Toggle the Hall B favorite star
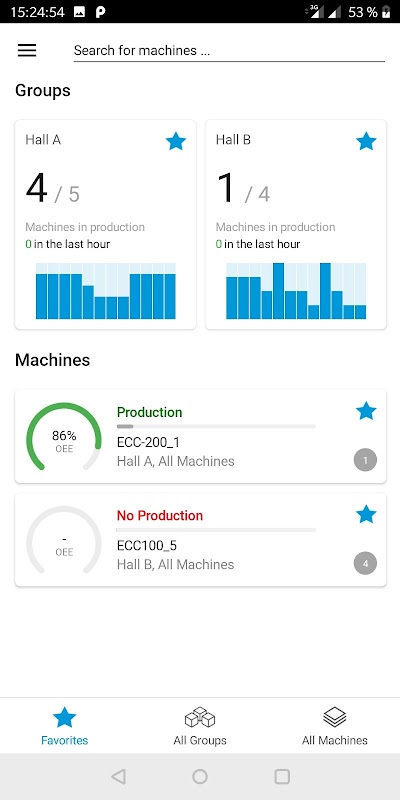Screen dimensions: 400x800 [x=366, y=141]
